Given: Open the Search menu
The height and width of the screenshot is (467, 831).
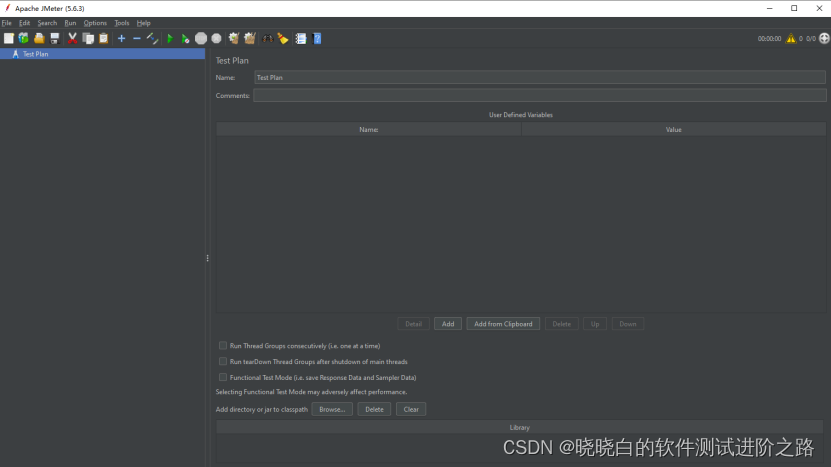Looking at the screenshot, I should click(47, 23).
